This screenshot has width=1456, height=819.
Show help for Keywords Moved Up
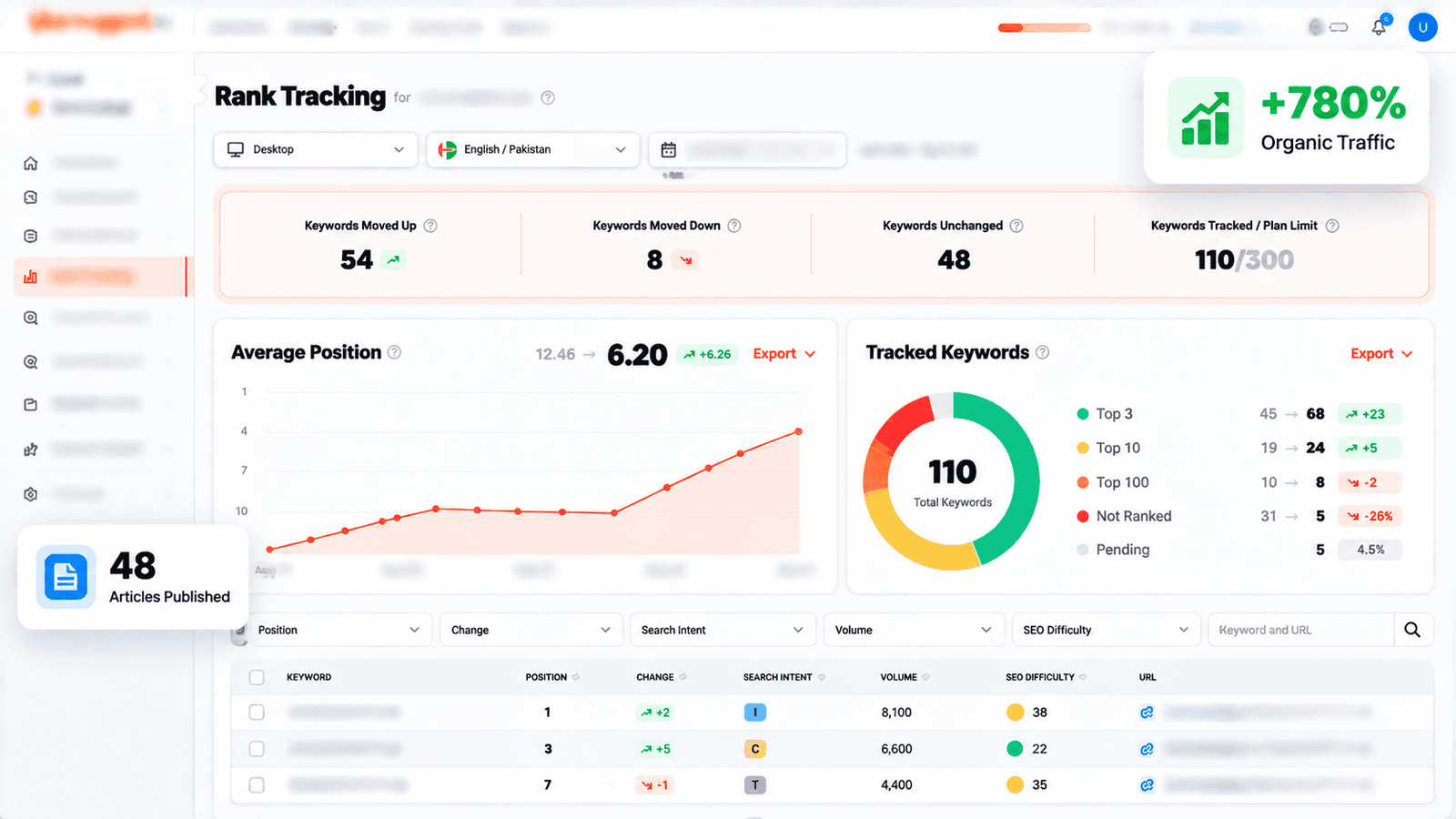pyautogui.click(x=430, y=226)
